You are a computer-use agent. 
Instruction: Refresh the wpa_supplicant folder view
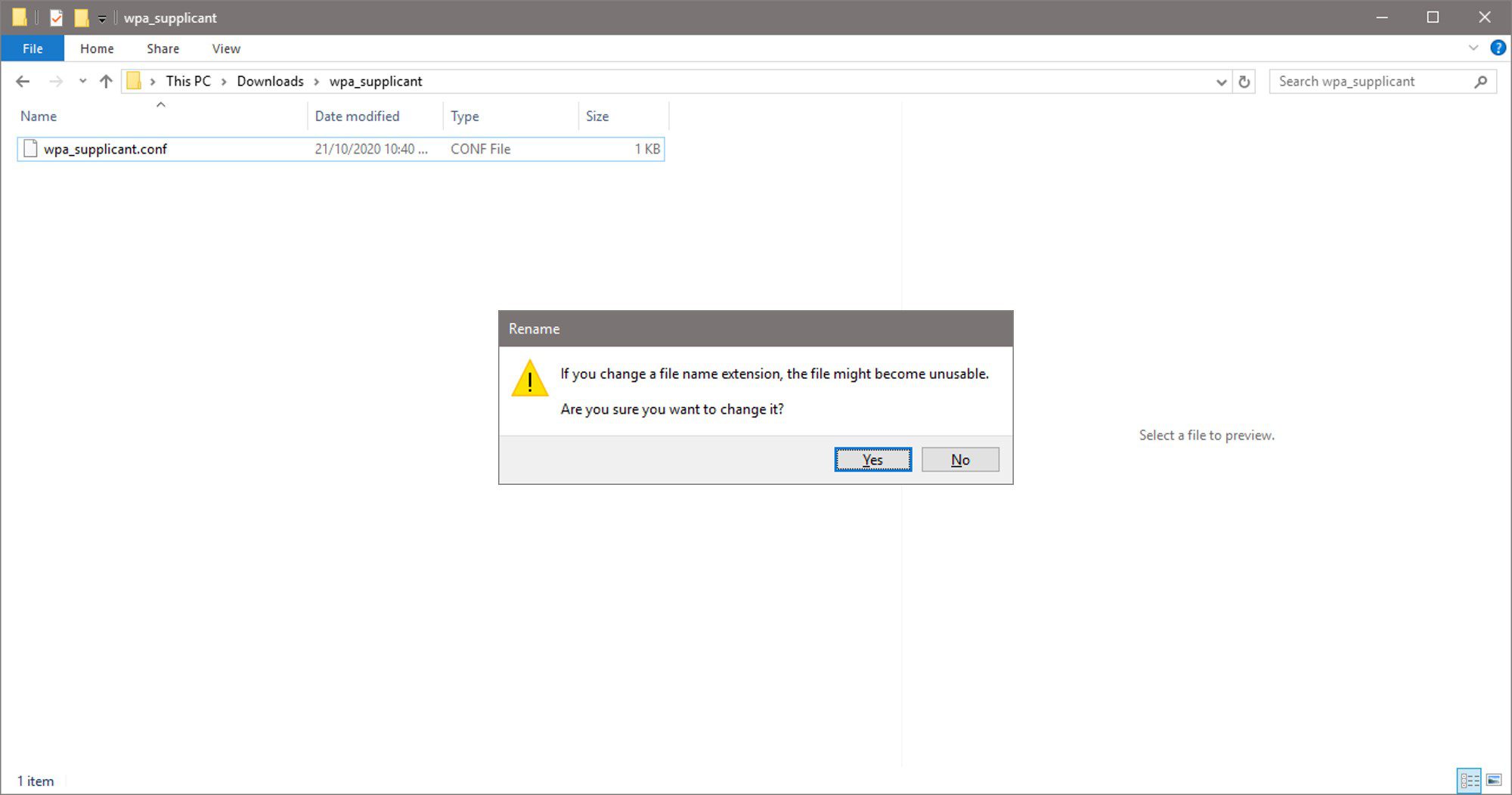click(x=1244, y=82)
